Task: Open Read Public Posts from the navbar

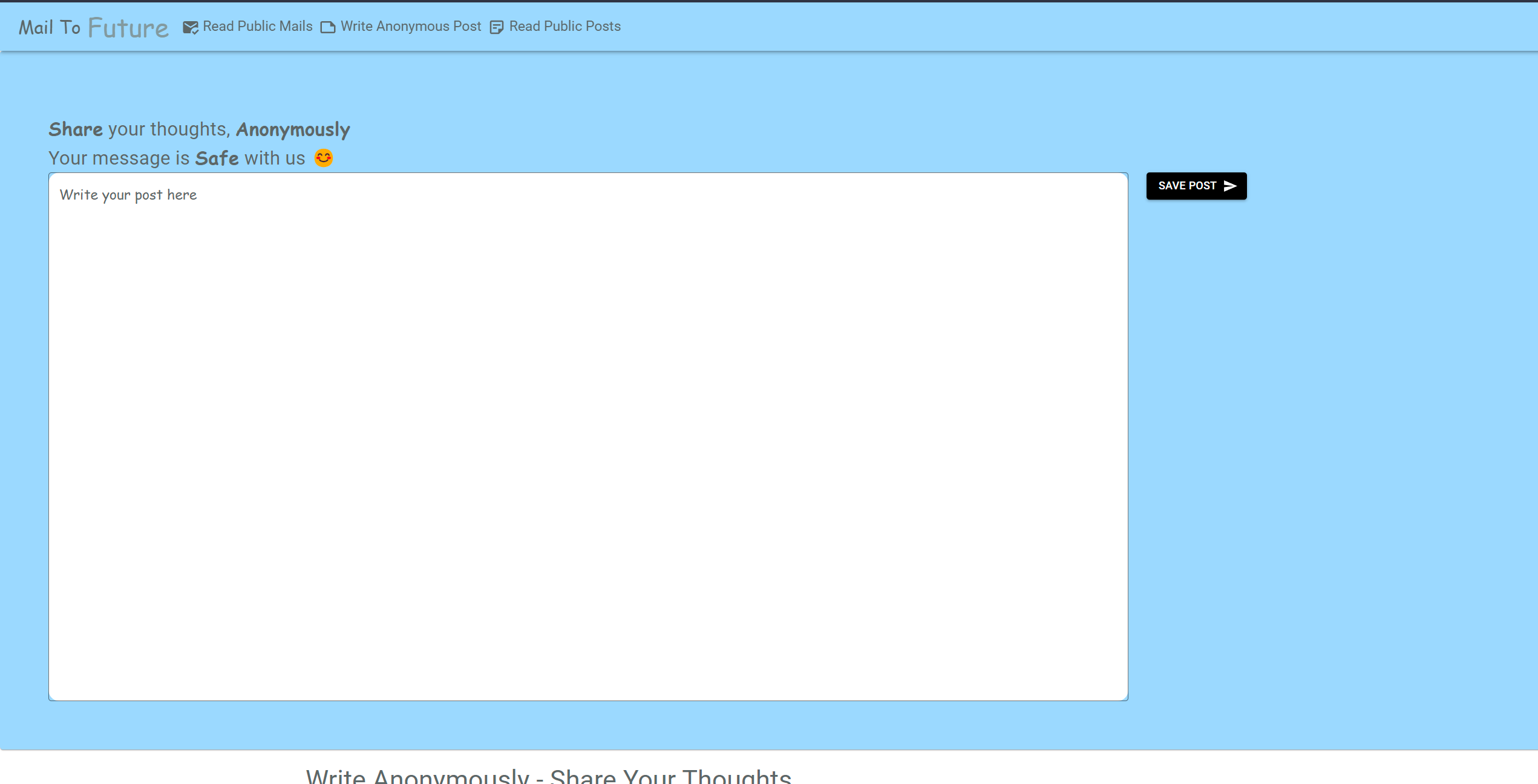Action: pos(564,27)
